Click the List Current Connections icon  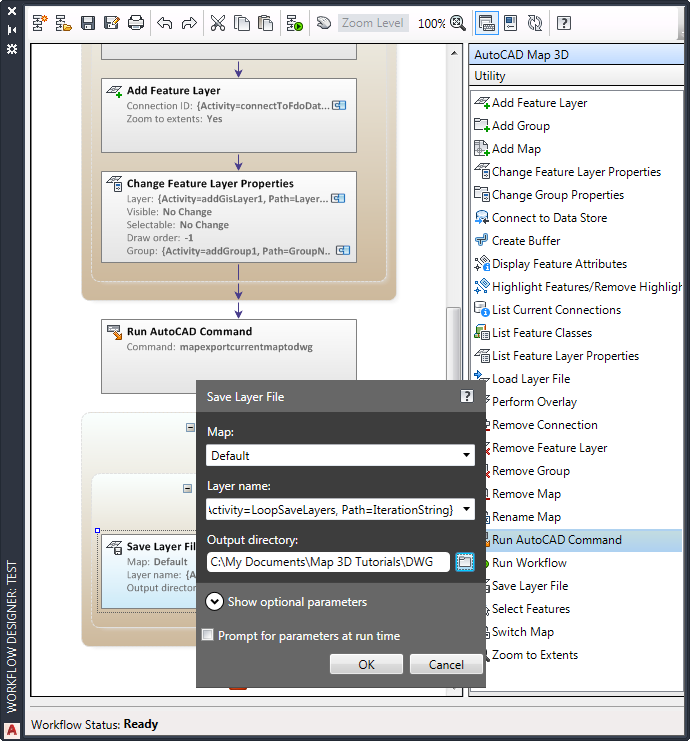click(481, 310)
